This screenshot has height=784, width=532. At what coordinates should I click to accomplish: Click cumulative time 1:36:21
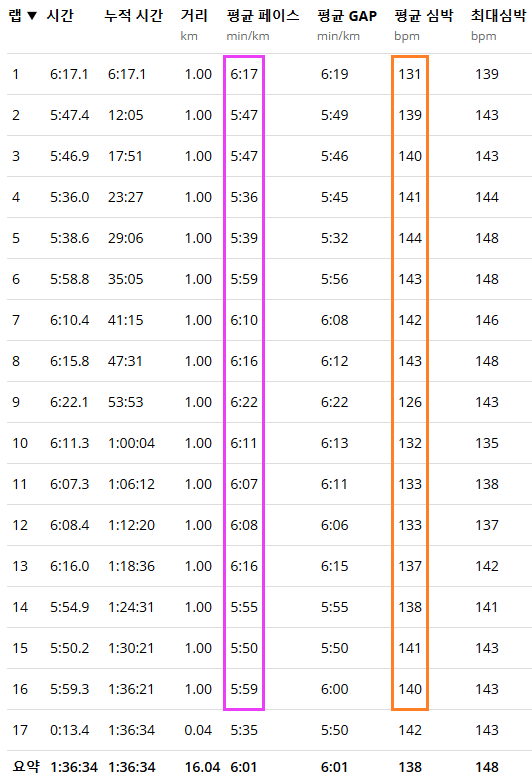pos(132,689)
